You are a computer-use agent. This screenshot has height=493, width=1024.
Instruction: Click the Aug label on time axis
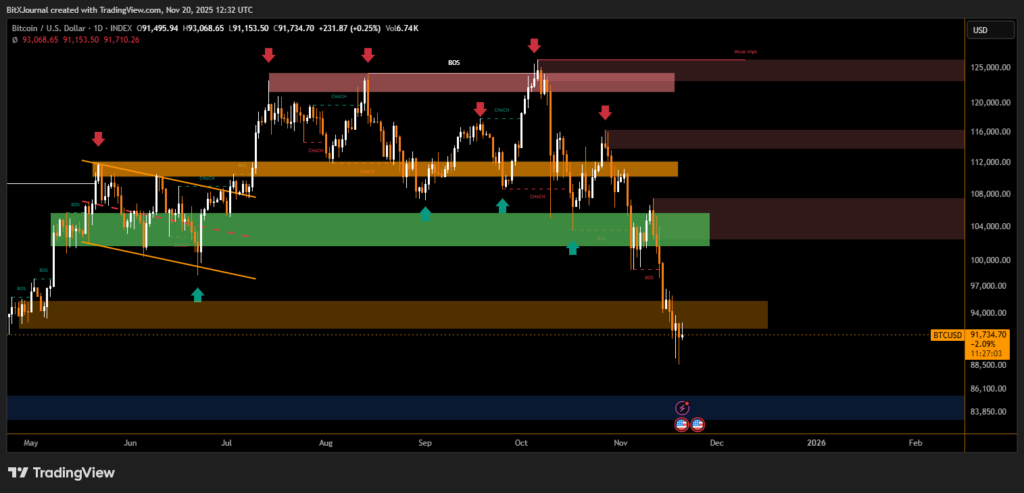[x=325, y=441]
